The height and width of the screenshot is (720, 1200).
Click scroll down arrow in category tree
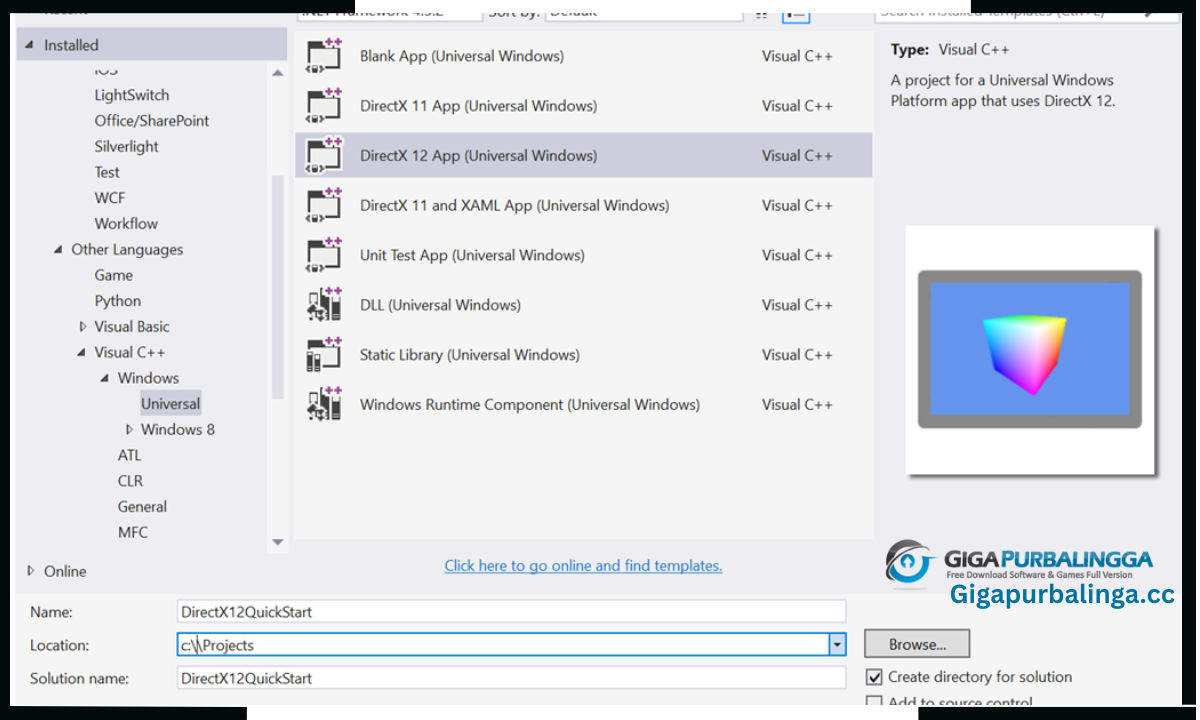pyautogui.click(x=278, y=542)
